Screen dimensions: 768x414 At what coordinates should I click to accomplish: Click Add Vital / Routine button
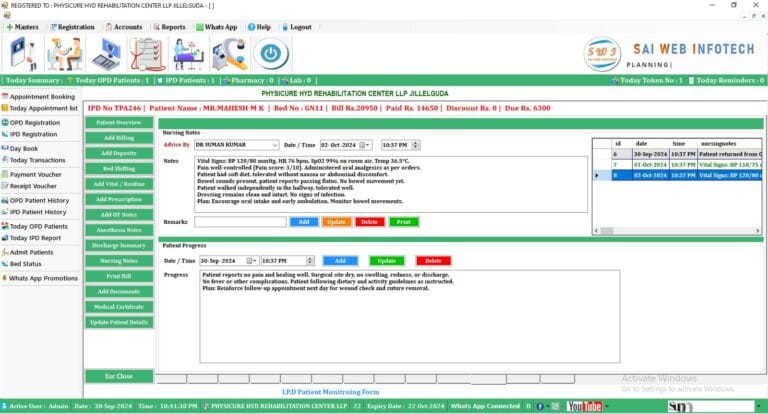click(x=119, y=184)
